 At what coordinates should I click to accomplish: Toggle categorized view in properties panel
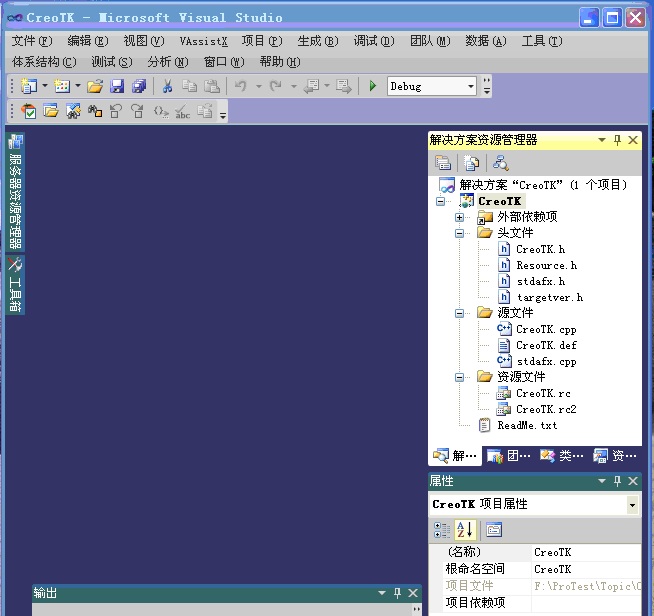click(x=442, y=530)
